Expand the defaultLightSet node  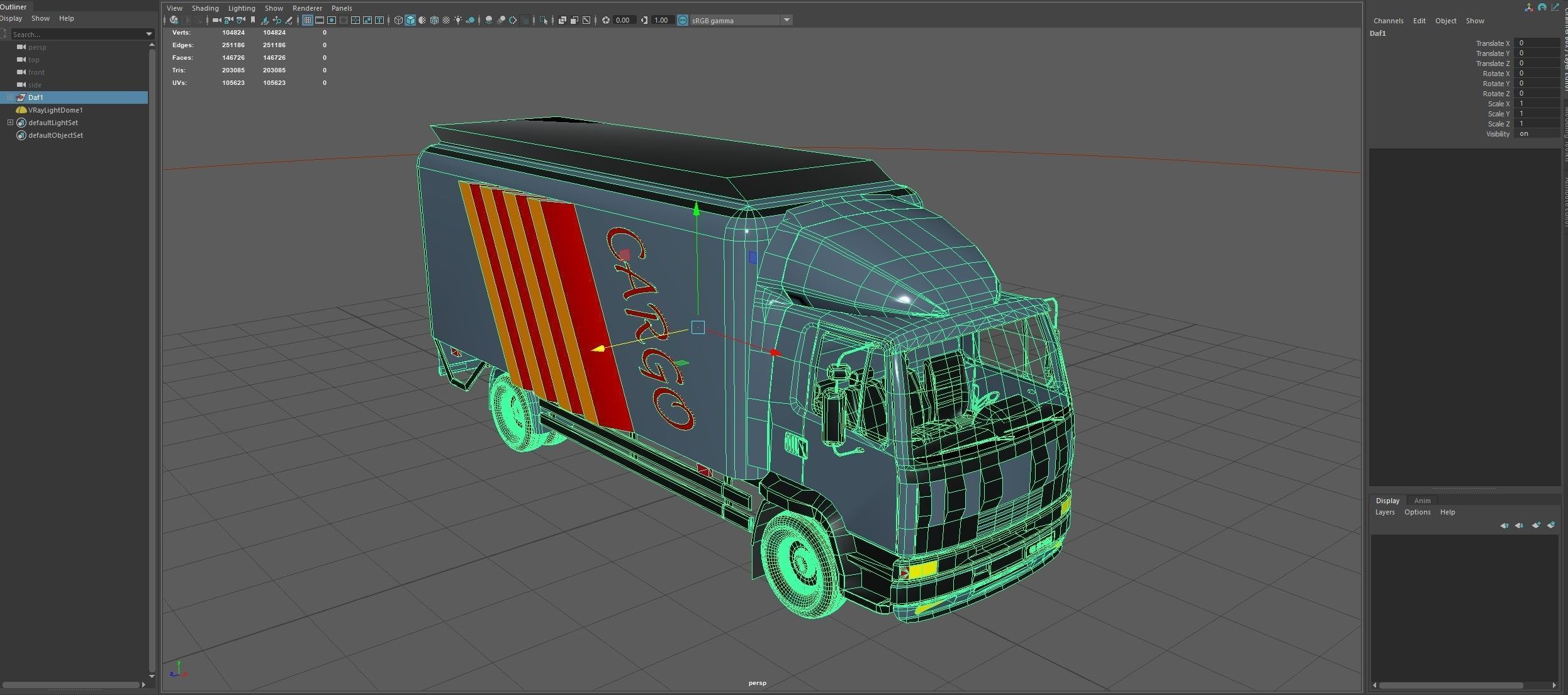10,123
